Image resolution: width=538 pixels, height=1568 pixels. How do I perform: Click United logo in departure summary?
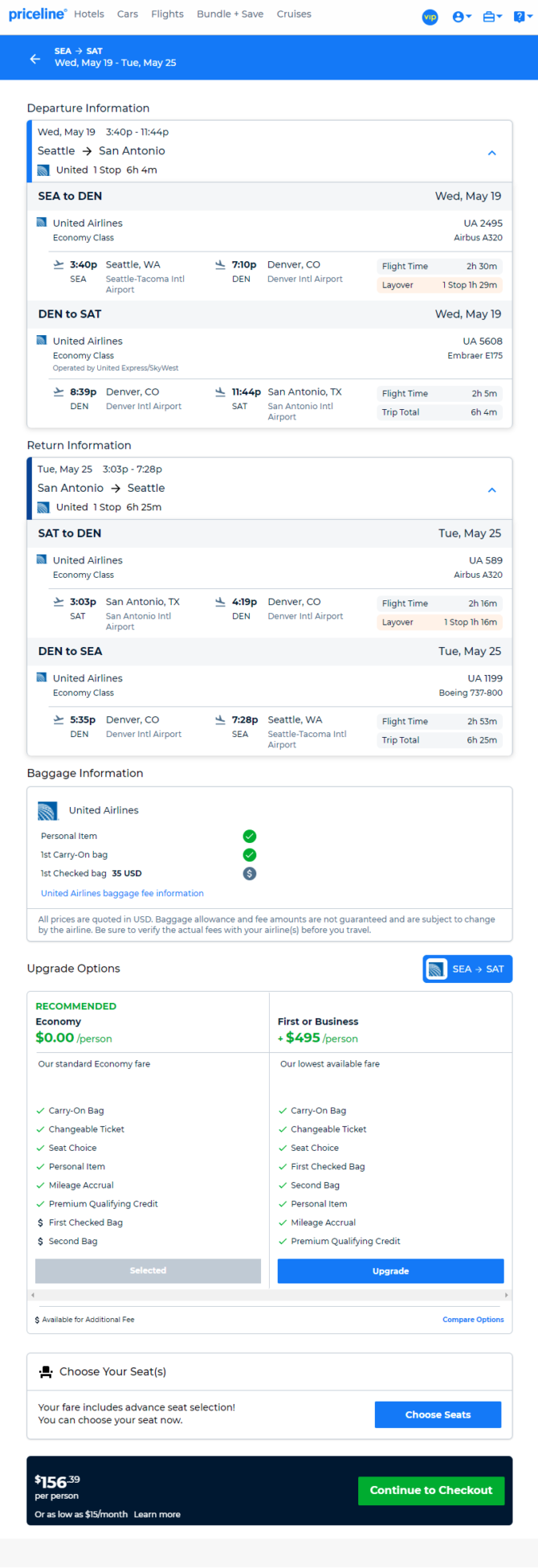43,170
